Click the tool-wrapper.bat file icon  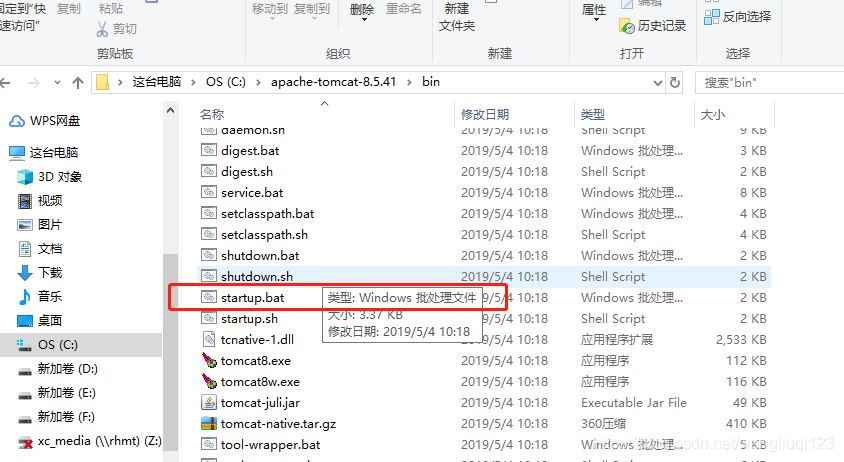point(209,444)
